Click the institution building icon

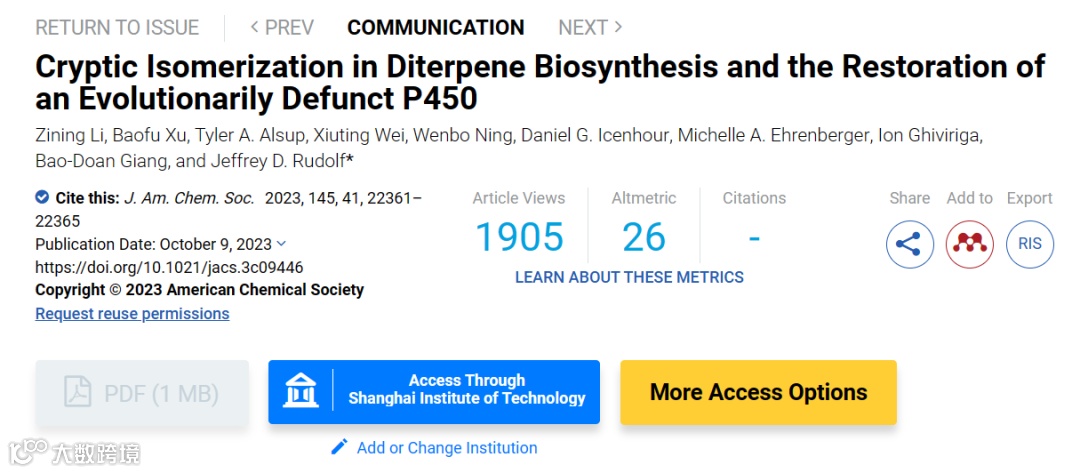(x=300, y=391)
